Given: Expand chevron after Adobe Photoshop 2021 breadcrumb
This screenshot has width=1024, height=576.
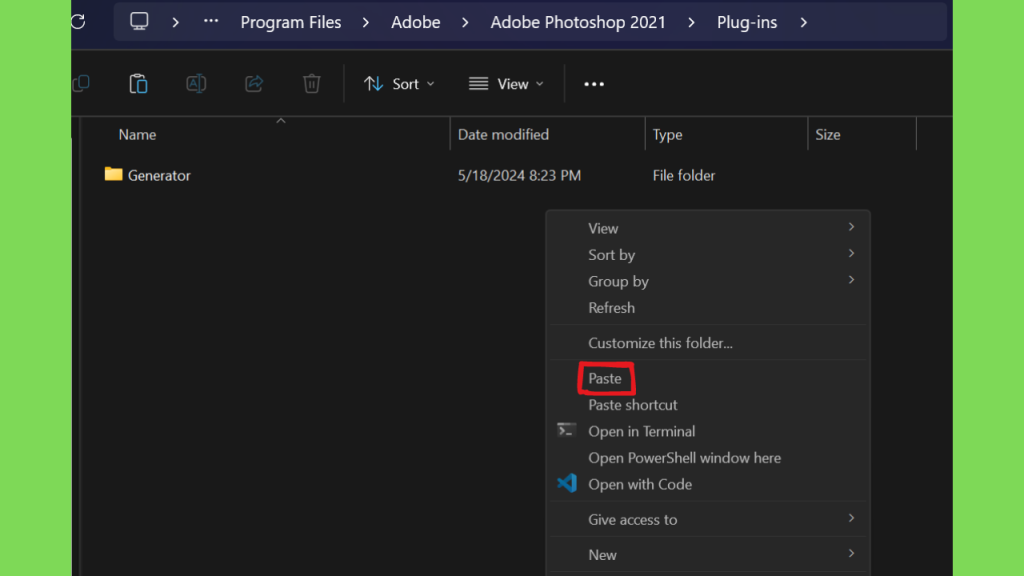Looking at the screenshot, I should [692, 22].
